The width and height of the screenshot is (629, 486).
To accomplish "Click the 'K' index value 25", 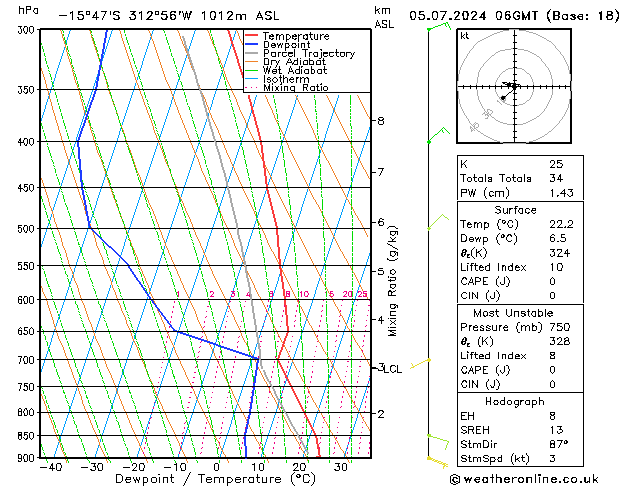I will point(556,164).
